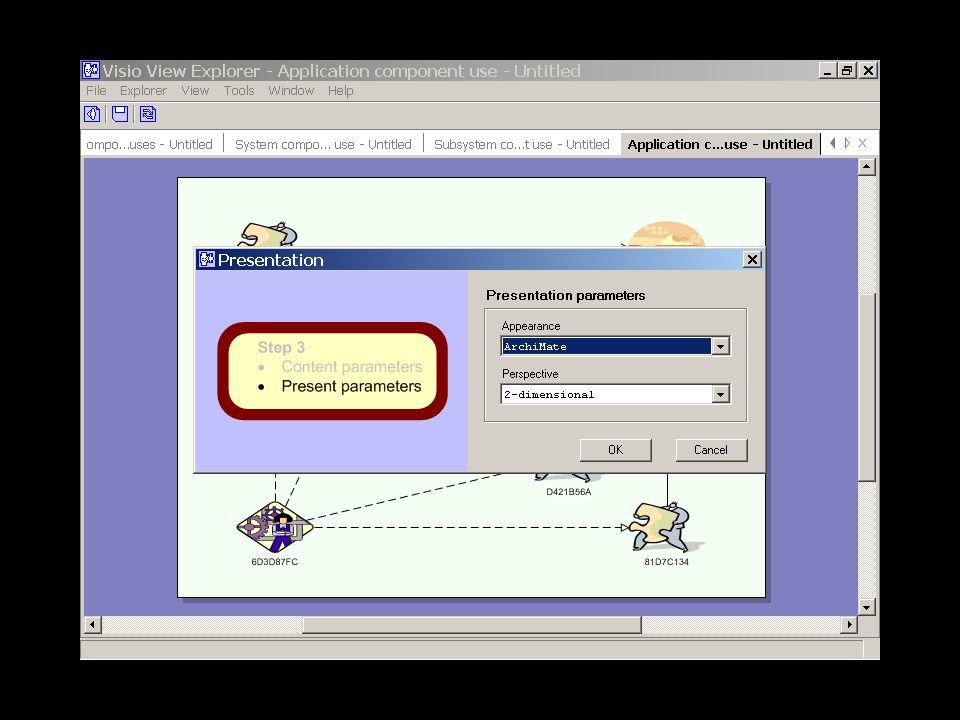Select the orange round shape at top right of diagram
Screen dimensions: 960x720
coord(666,234)
